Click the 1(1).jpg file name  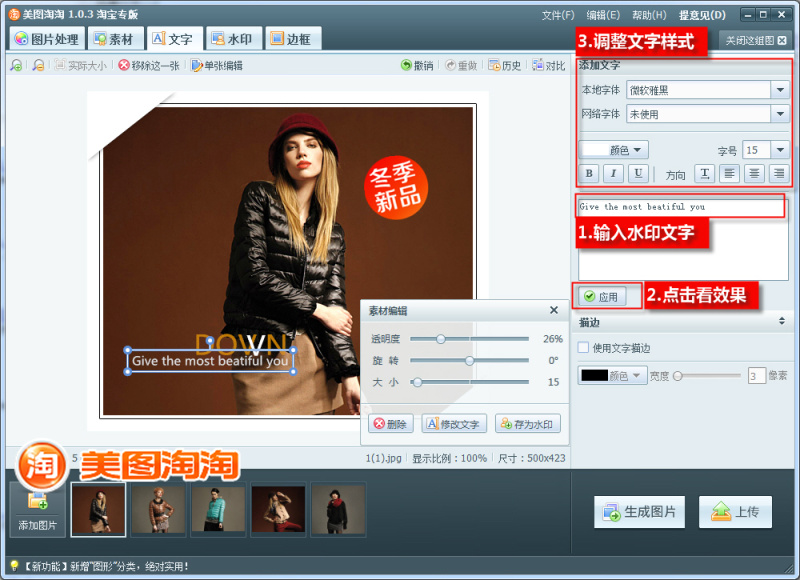click(383, 458)
